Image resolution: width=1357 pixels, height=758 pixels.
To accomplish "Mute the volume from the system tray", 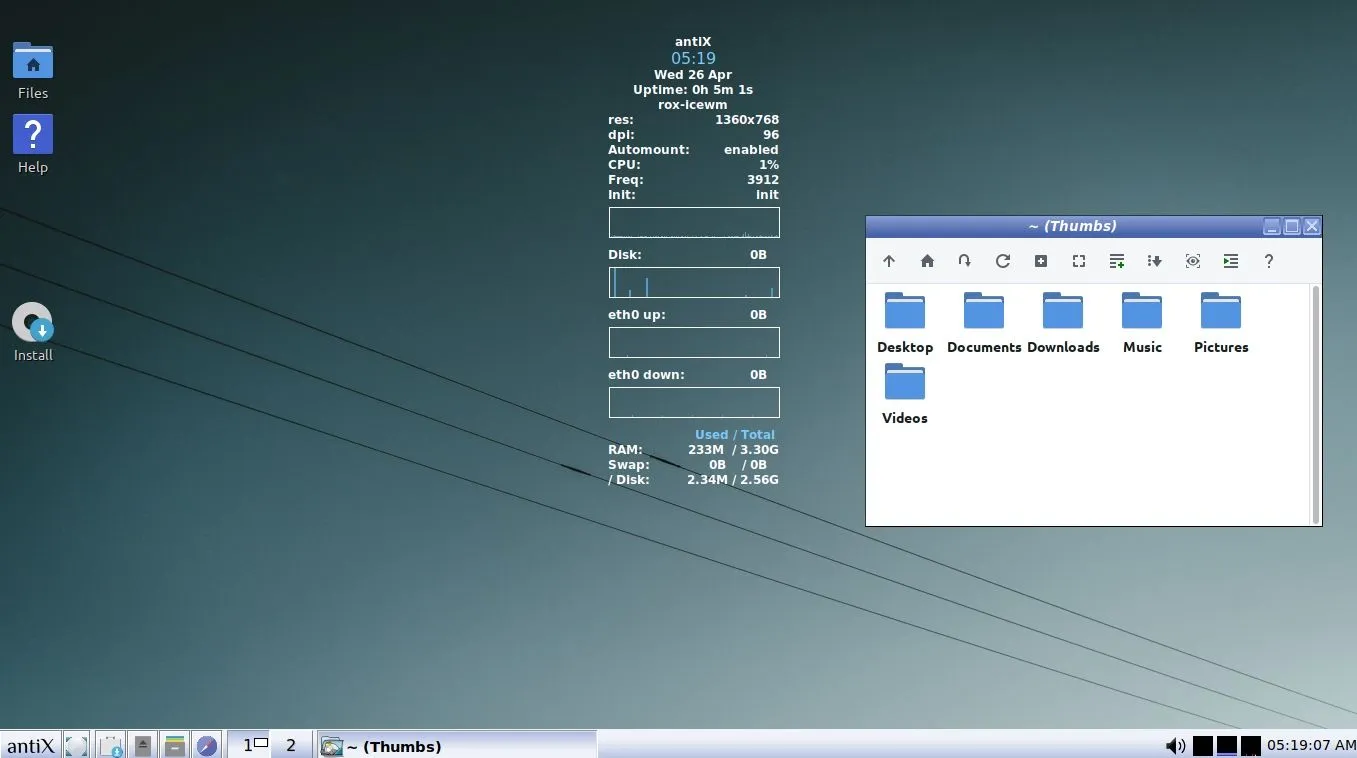I will pyautogui.click(x=1176, y=745).
